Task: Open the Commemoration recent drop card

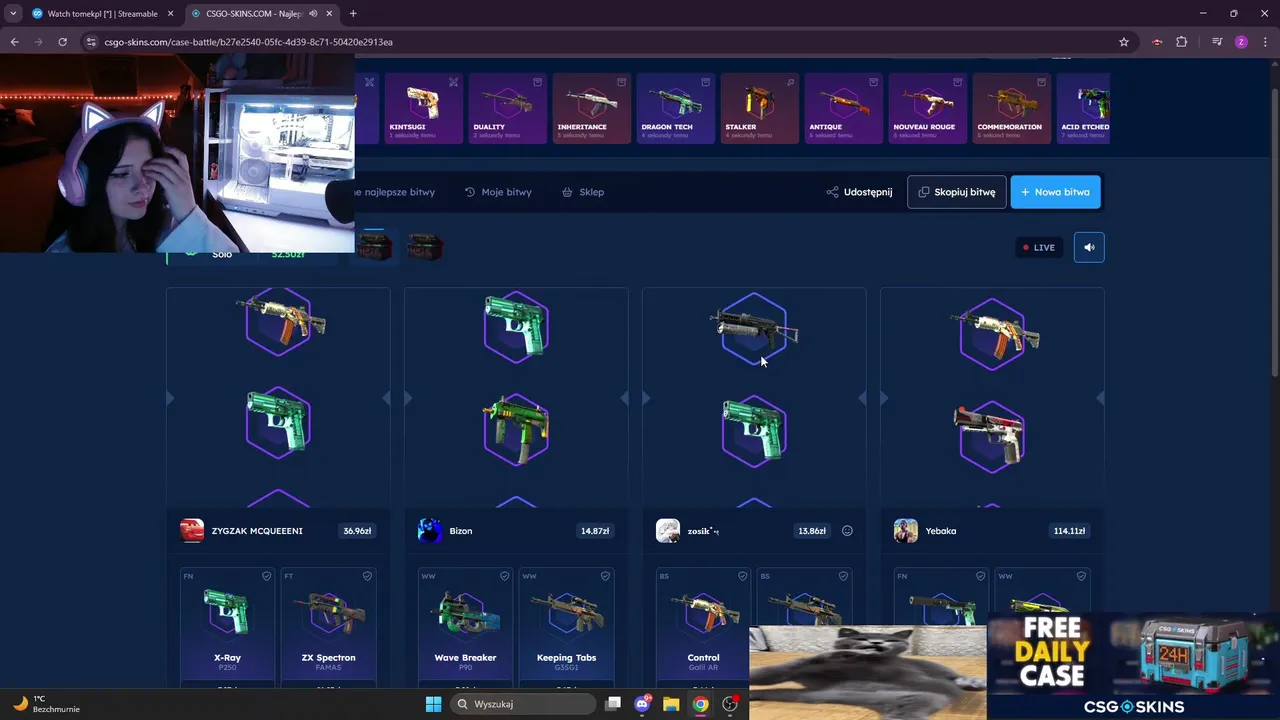Action: point(1012,108)
